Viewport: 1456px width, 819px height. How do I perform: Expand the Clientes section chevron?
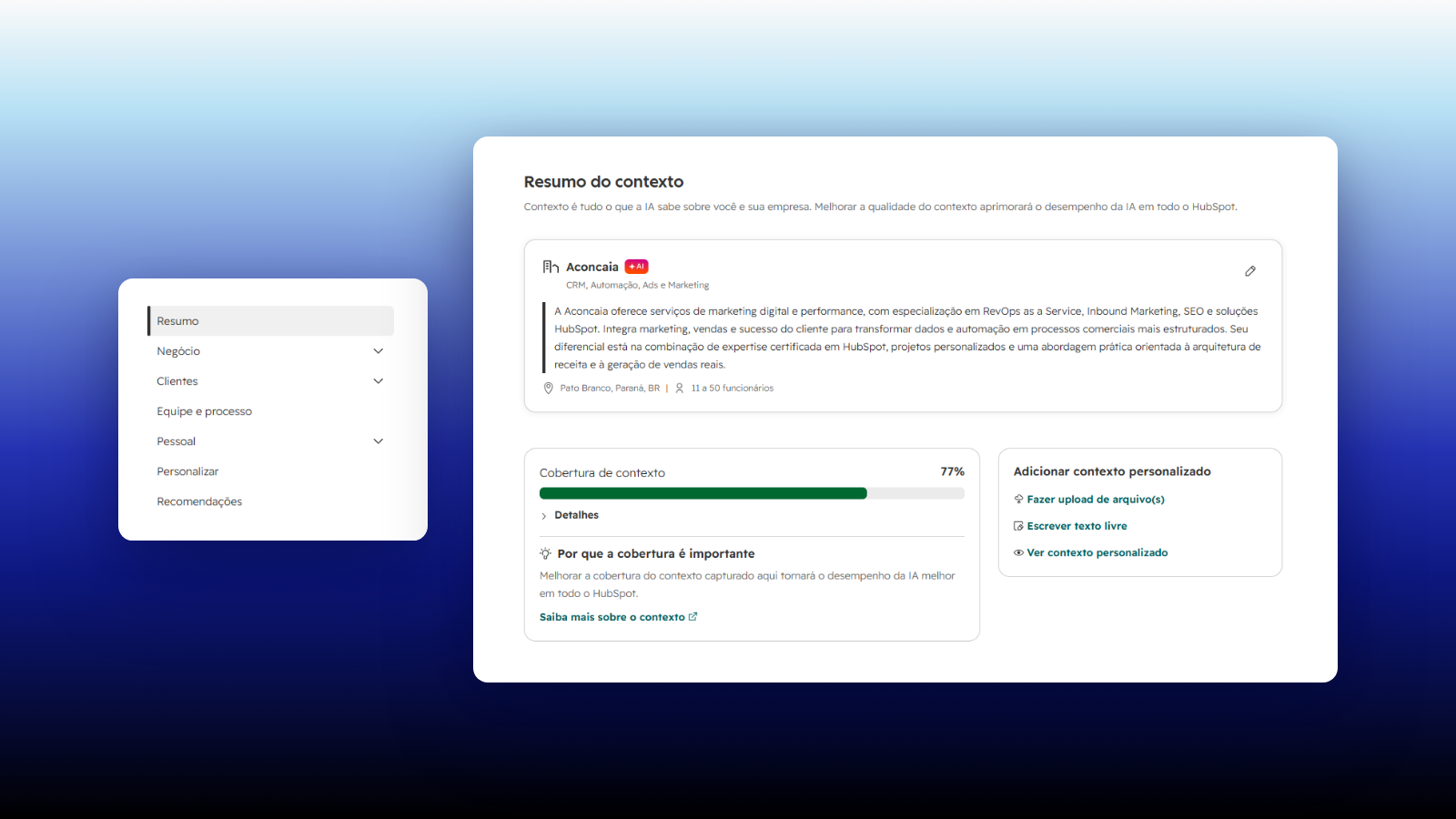point(379,381)
